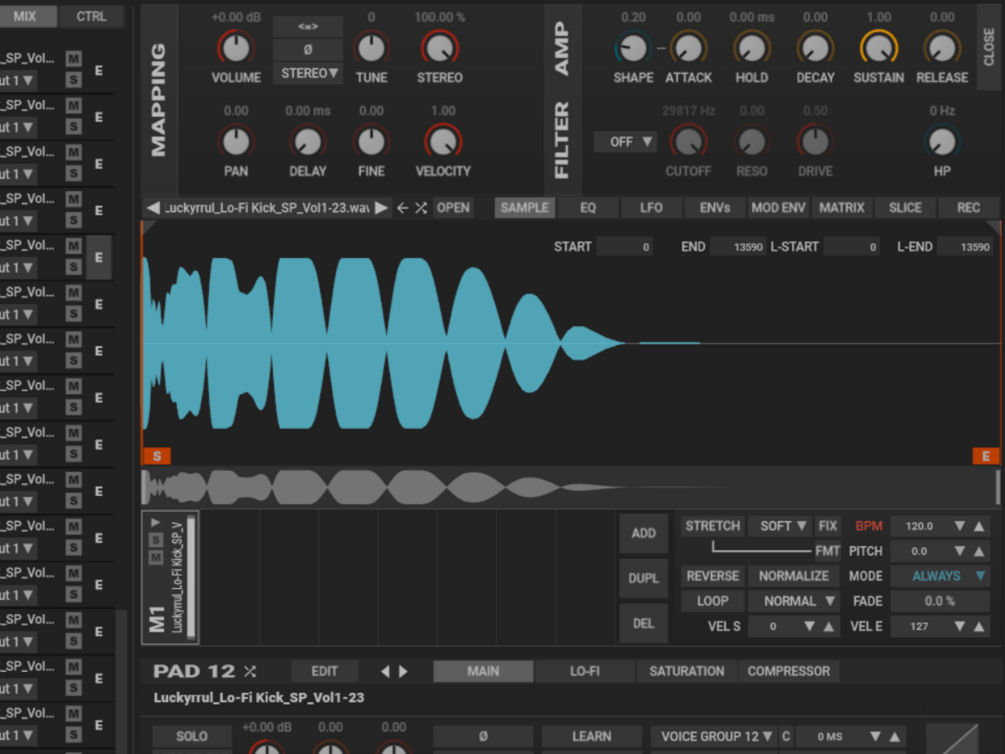Open VOICE GROUP 12 dropdown
The width and height of the screenshot is (1005, 754).
715,736
